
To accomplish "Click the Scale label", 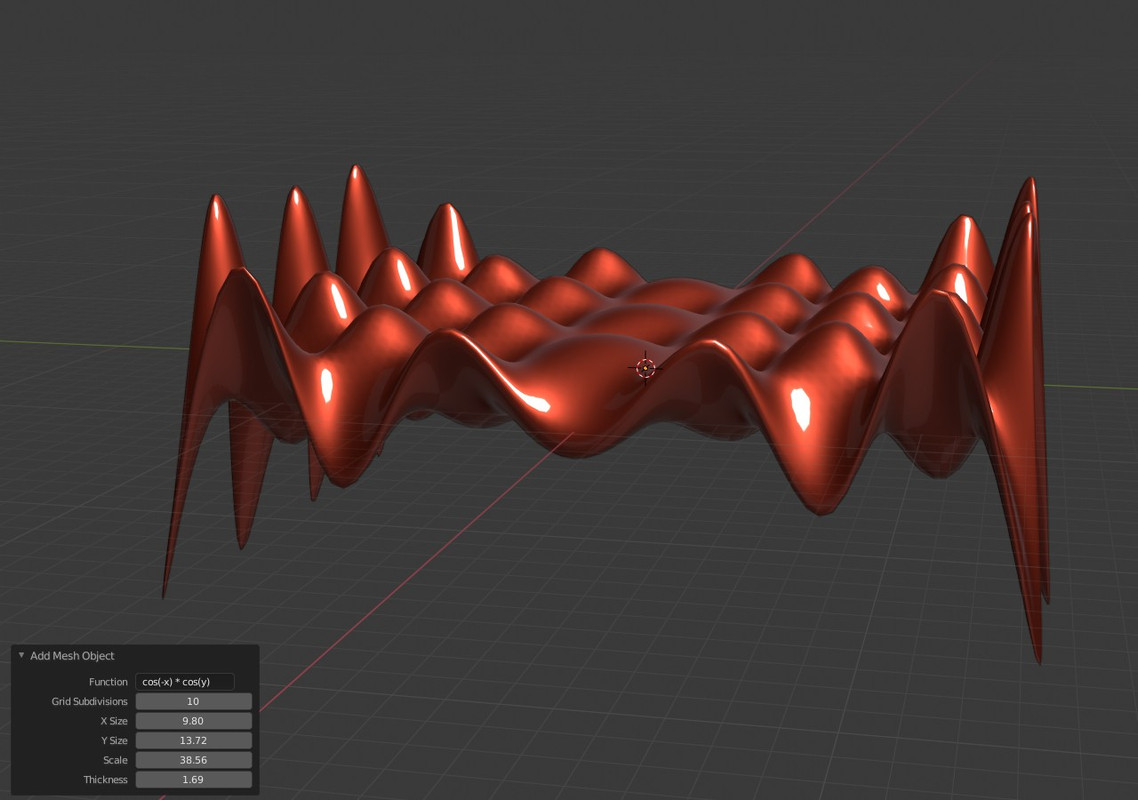I will (115, 760).
